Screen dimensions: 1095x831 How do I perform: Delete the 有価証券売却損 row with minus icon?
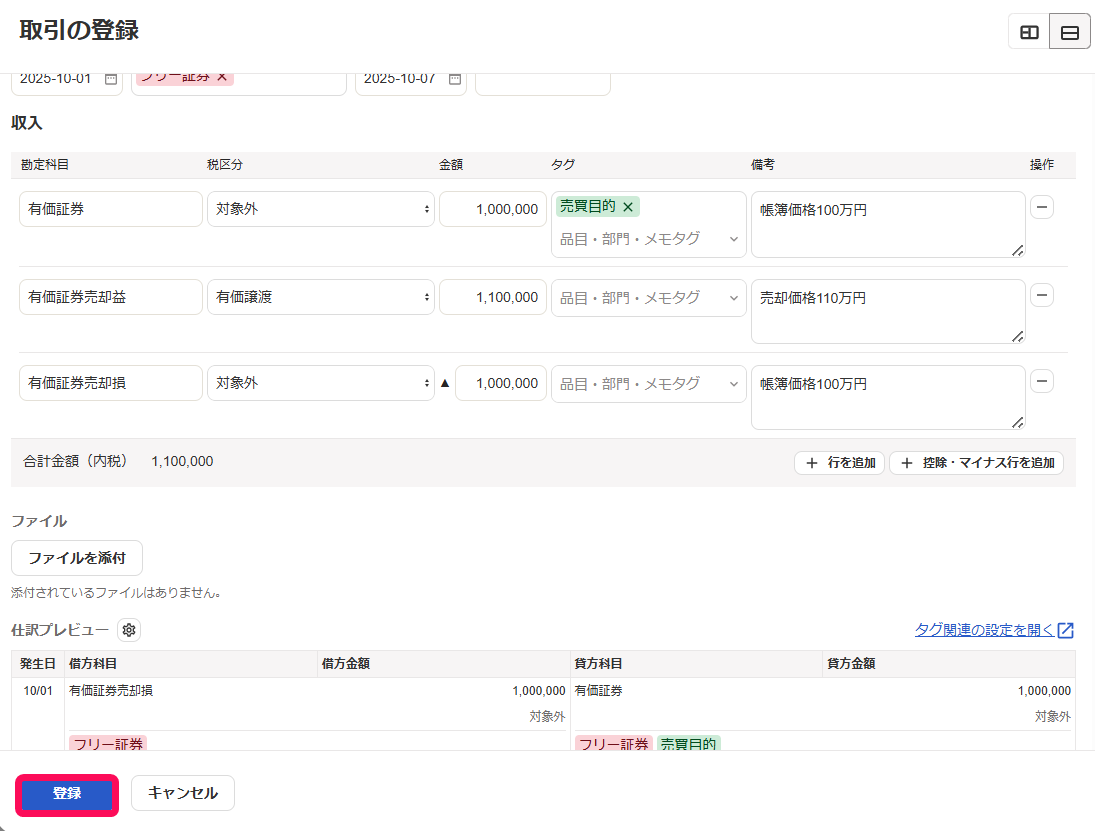point(1041,381)
